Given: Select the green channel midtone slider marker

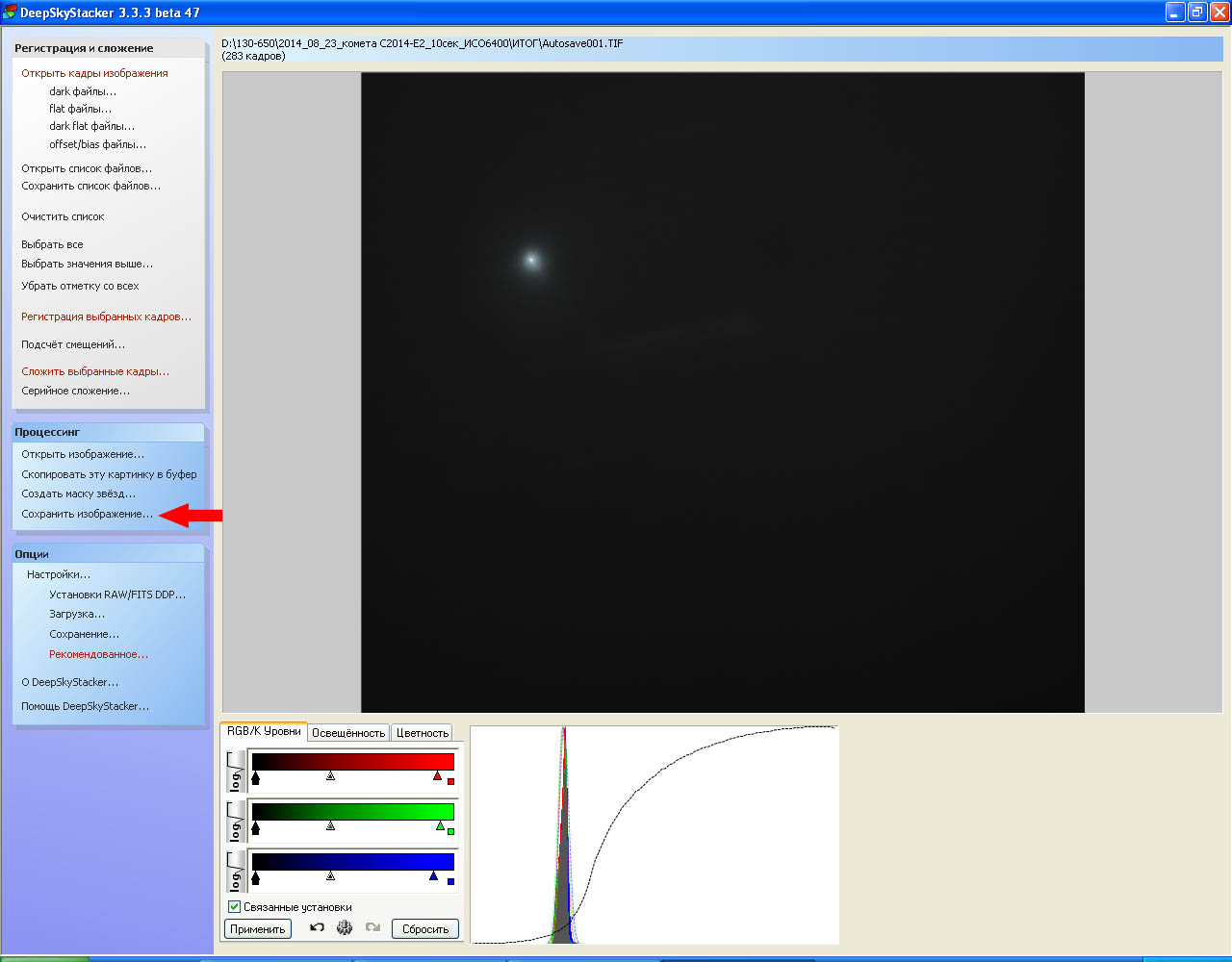Looking at the screenshot, I should tap(330, 825).
